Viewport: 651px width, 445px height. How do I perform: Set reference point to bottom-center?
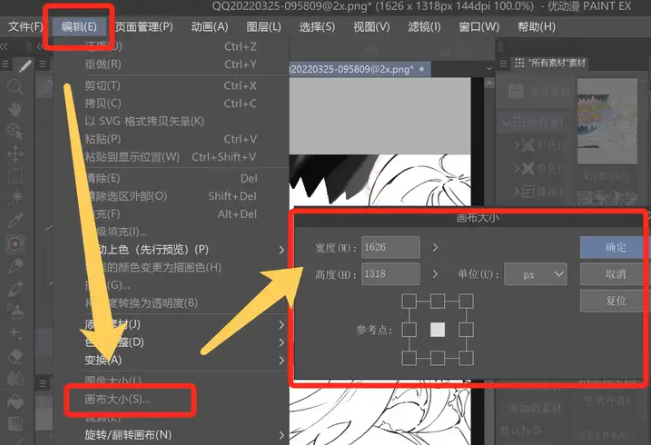437,358
